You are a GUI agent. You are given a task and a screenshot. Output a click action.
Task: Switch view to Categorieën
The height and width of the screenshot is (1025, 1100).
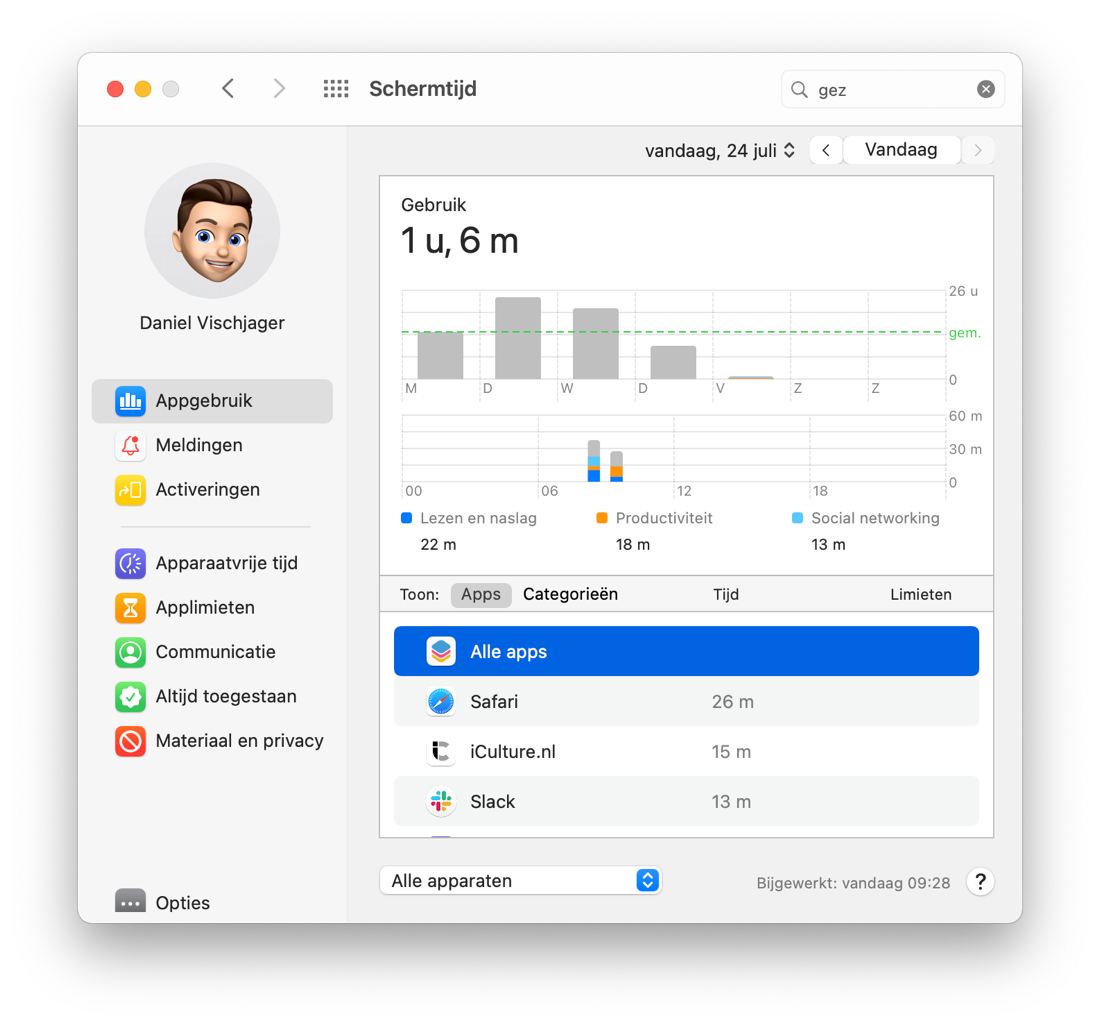click(570, 594)
